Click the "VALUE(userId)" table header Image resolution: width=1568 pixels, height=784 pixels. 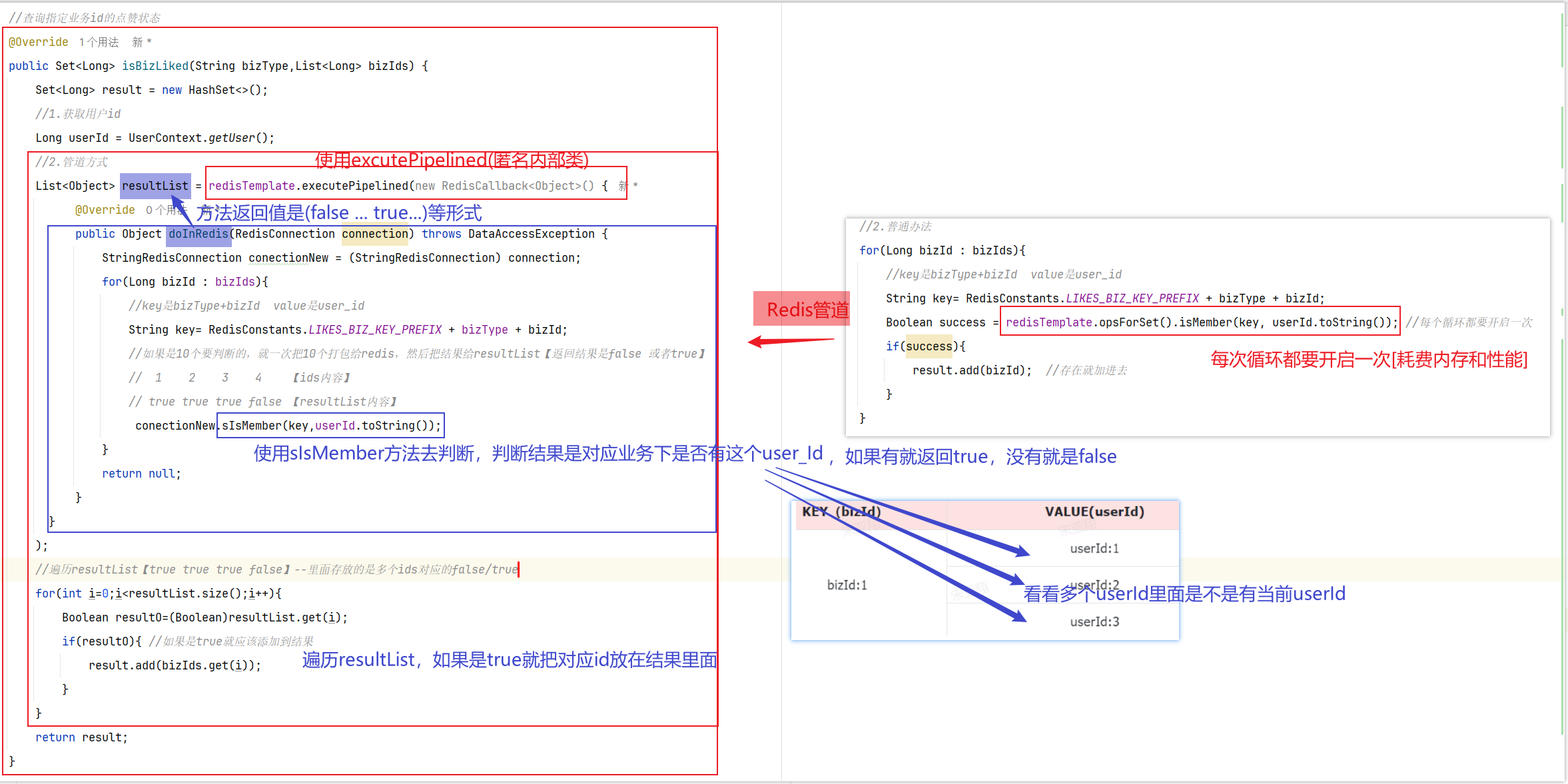(x=1094, y=512)
